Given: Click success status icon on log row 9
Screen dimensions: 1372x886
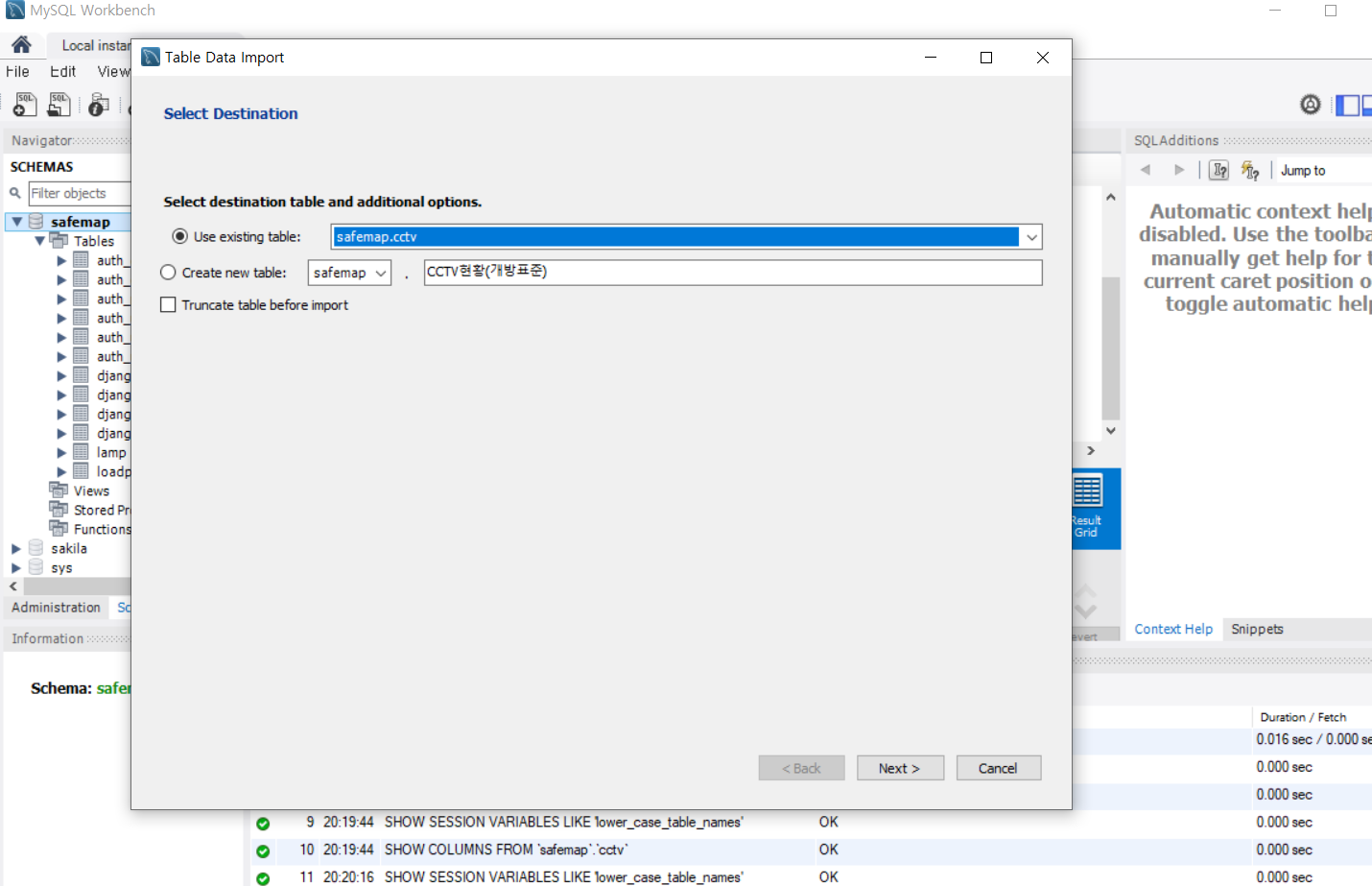Looking at the screenshot, I should pos(263,823).
